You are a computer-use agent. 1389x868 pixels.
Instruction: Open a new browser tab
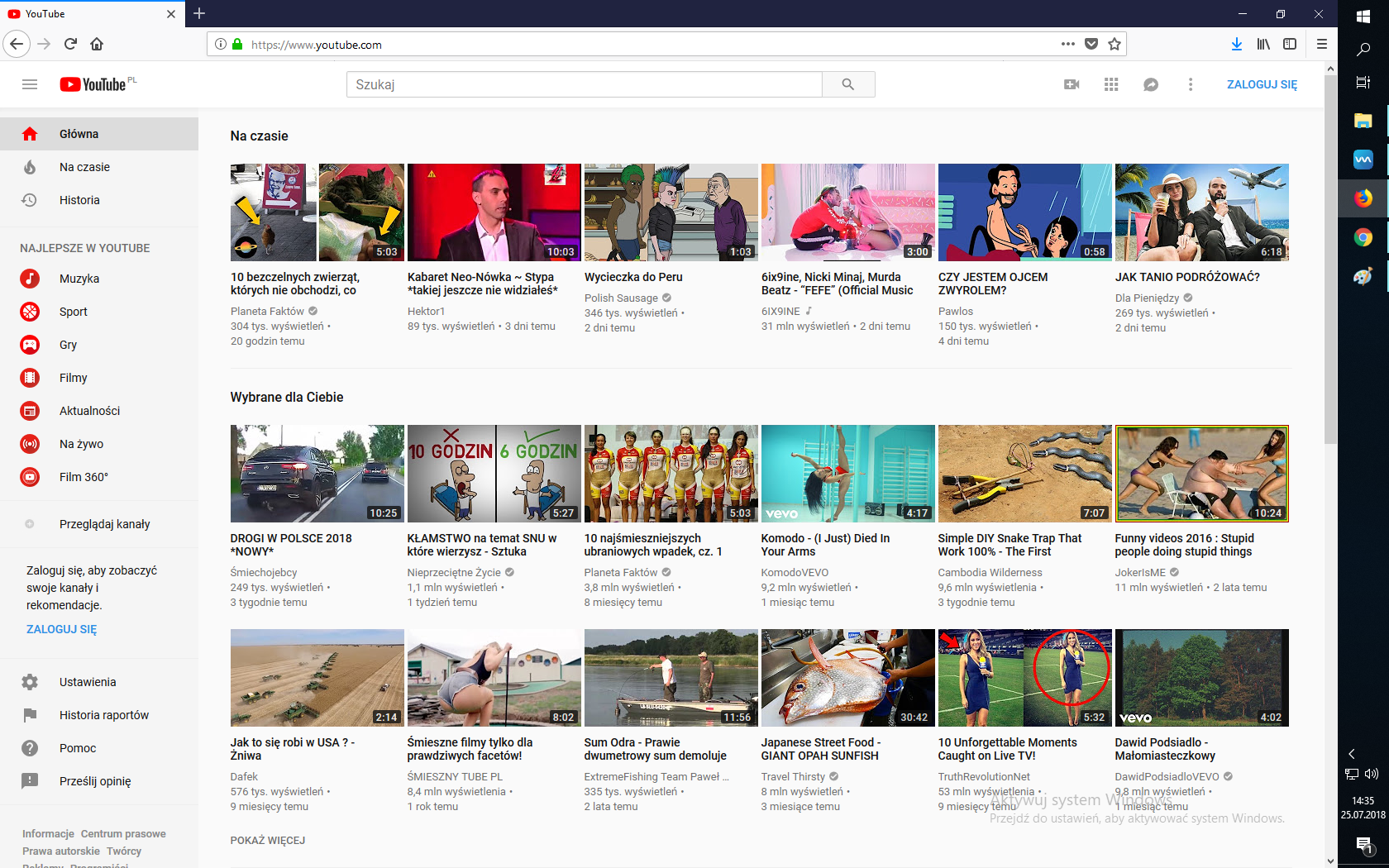pos(199,13)
